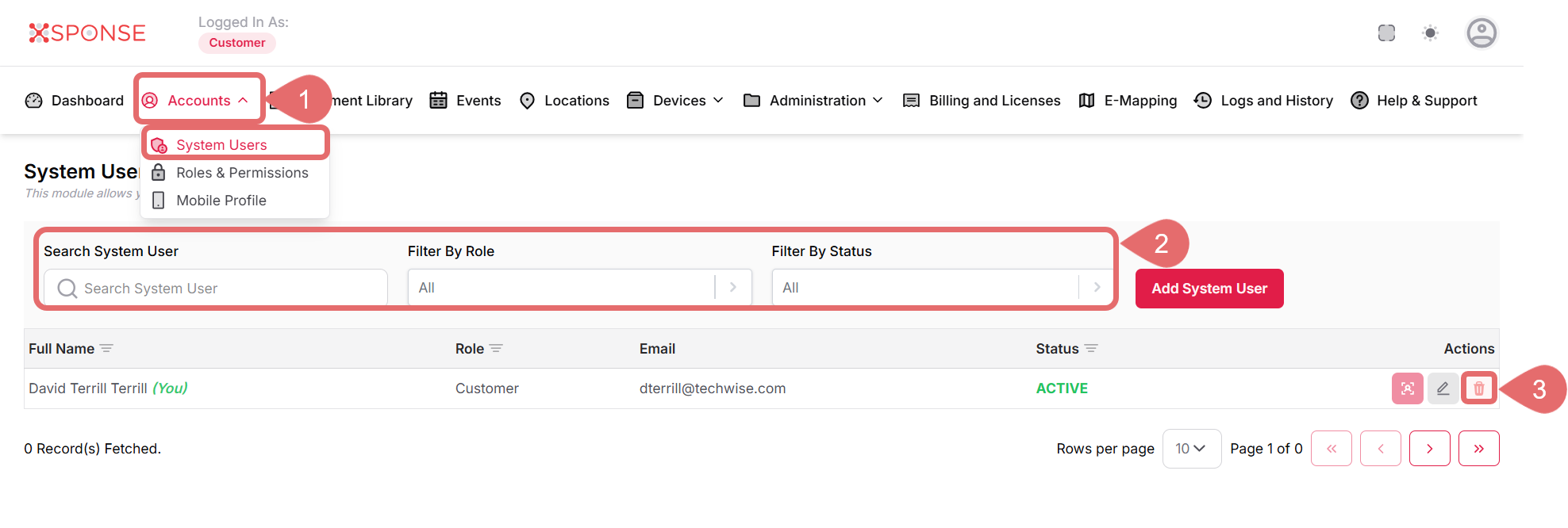This screenshot has width=1568, height=528.
Task: Toggle the light/dark theme sun icon
Action: [1430, 33]
